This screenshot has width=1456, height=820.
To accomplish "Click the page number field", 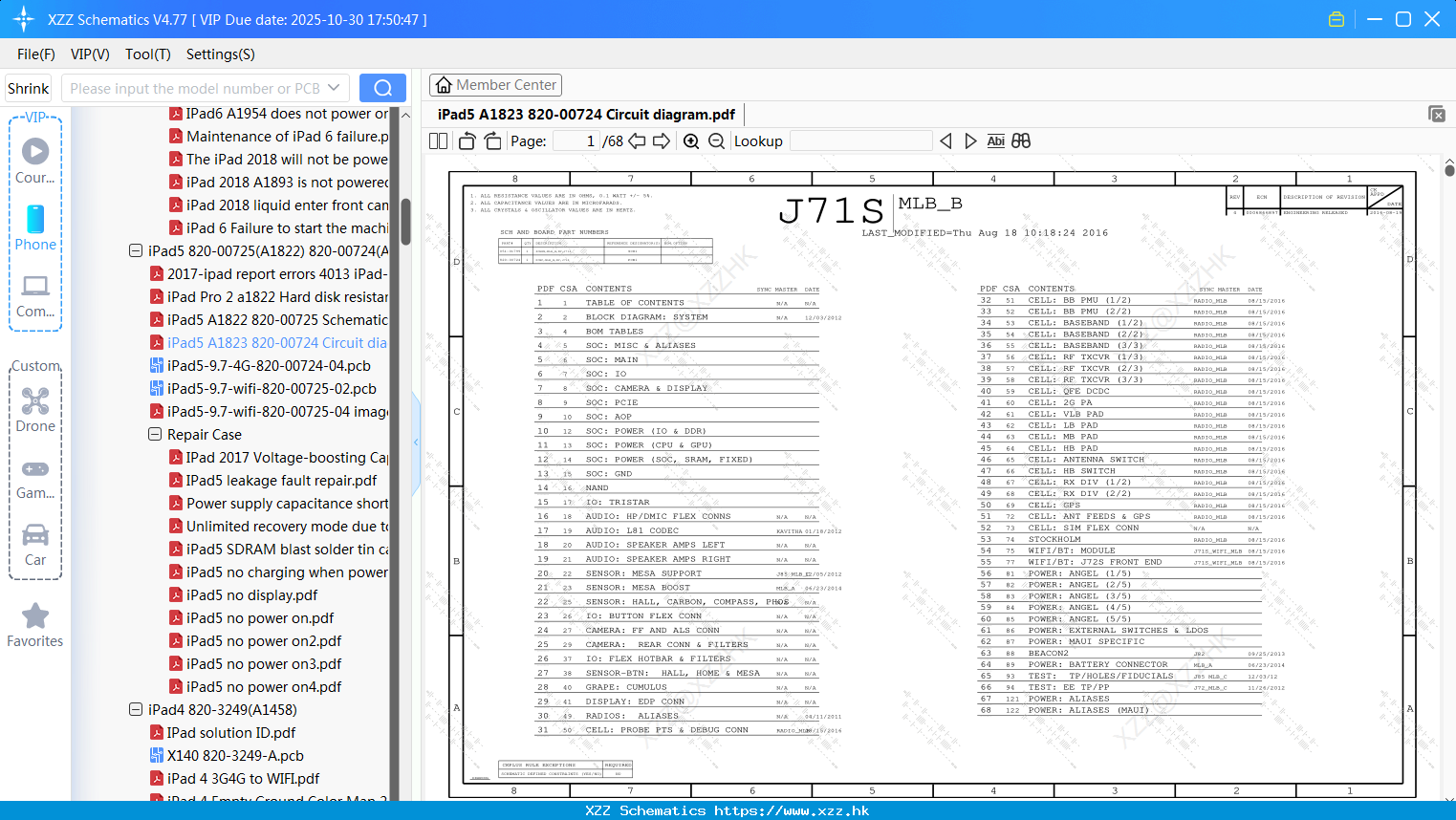I will [576, 141].
